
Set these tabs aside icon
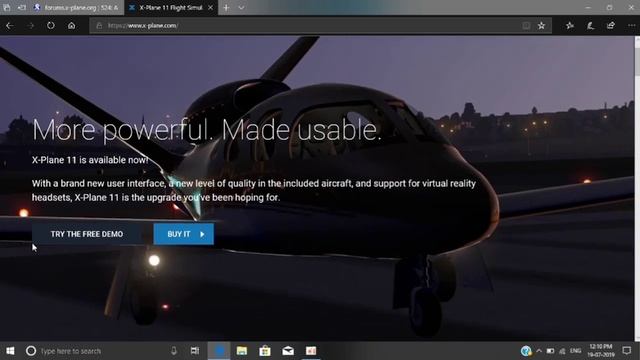[x=22, y=7]
